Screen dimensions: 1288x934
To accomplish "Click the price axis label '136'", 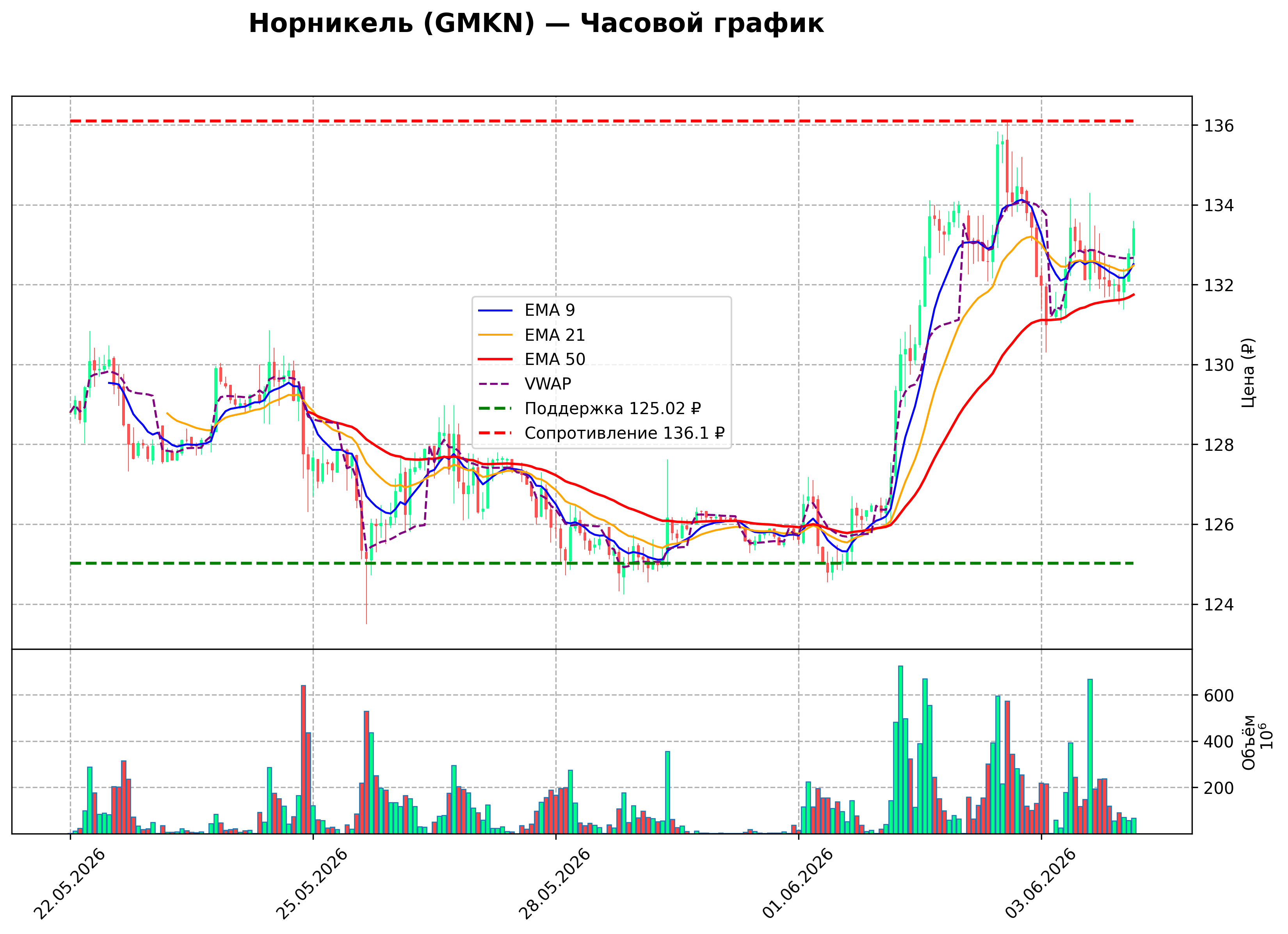I will [1219, 125].
